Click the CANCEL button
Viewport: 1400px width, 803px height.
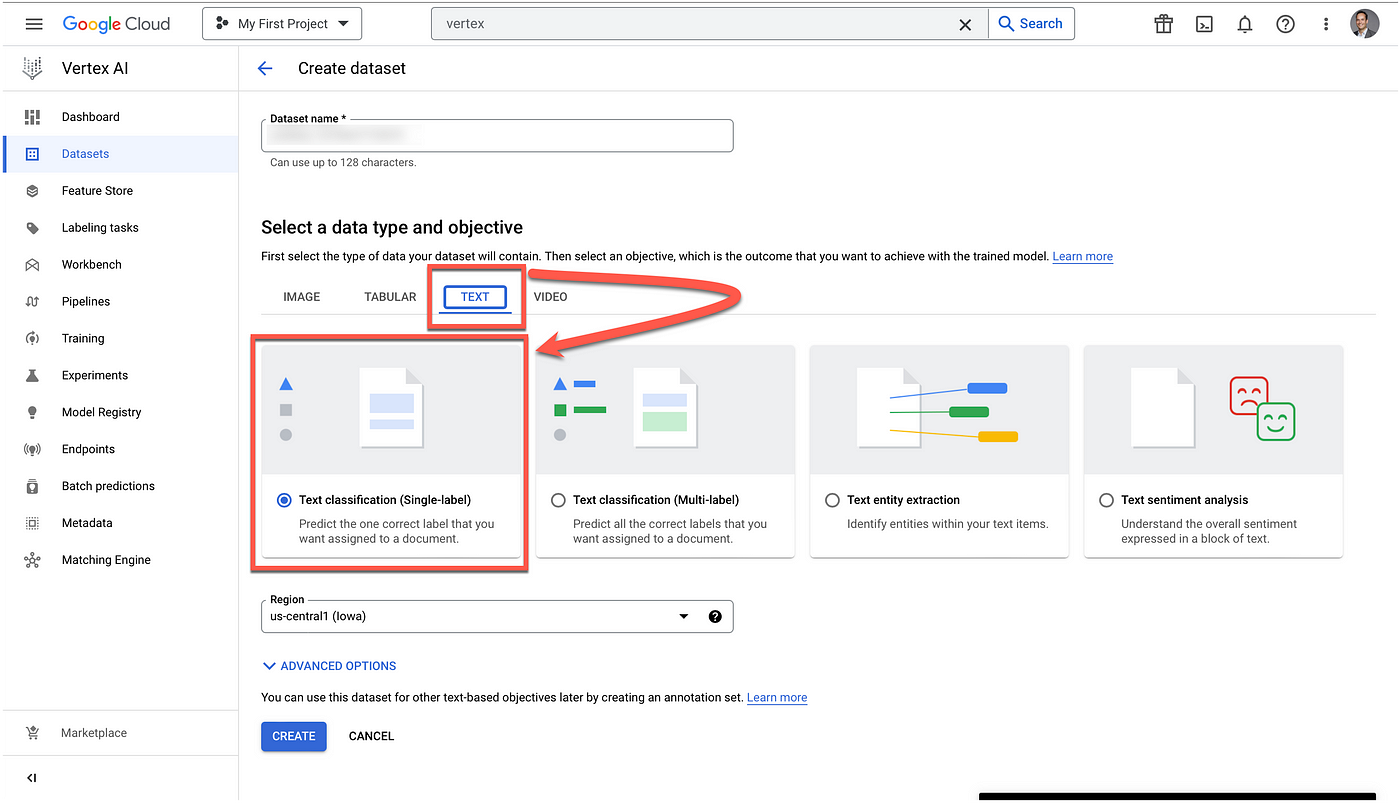click(x=371, y=736)
